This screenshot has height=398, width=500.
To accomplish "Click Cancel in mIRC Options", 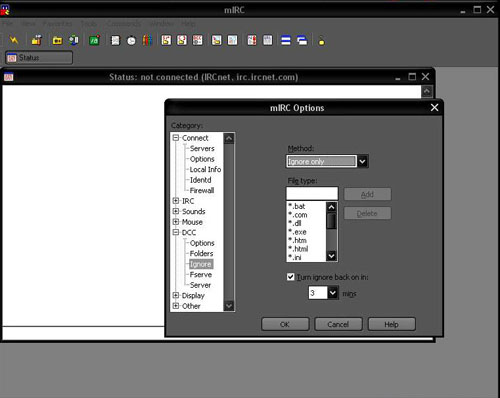I will (338, 324).
